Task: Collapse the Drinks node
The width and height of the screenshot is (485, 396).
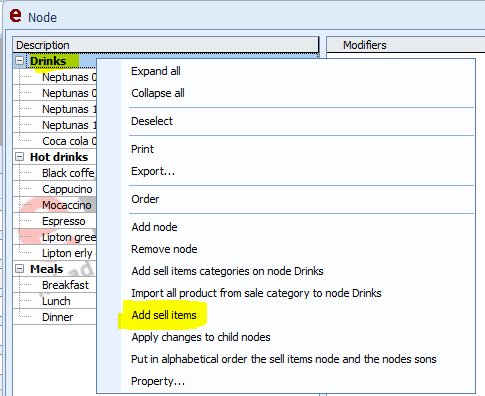Action: (20, 61)
